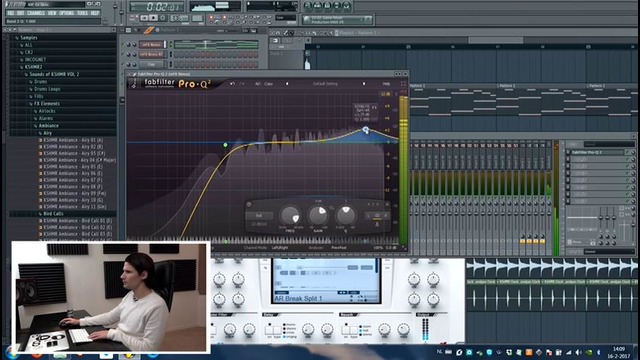Open the Piano Roll via top shortcut icon
Screen dimensions: 640x360
point(327,6)
